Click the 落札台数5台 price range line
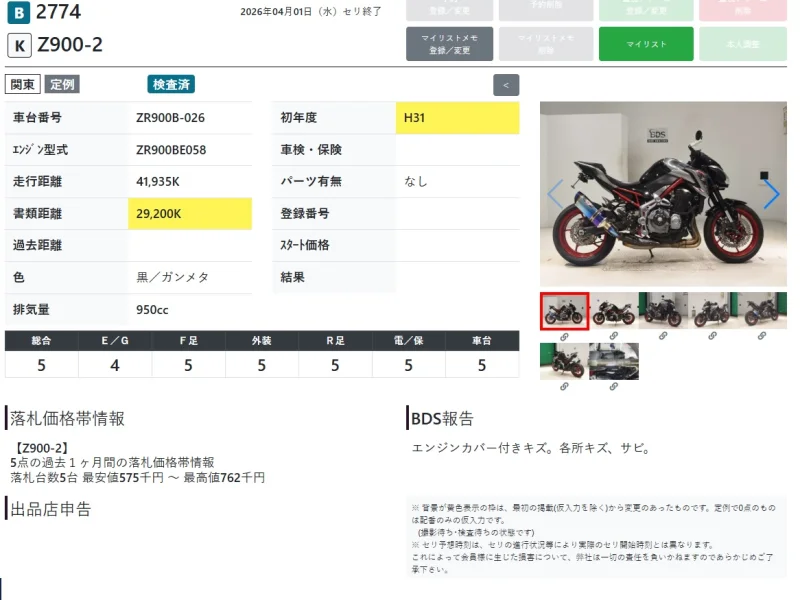The width and height of the screenshot is (800, 600). pos(138,478)
